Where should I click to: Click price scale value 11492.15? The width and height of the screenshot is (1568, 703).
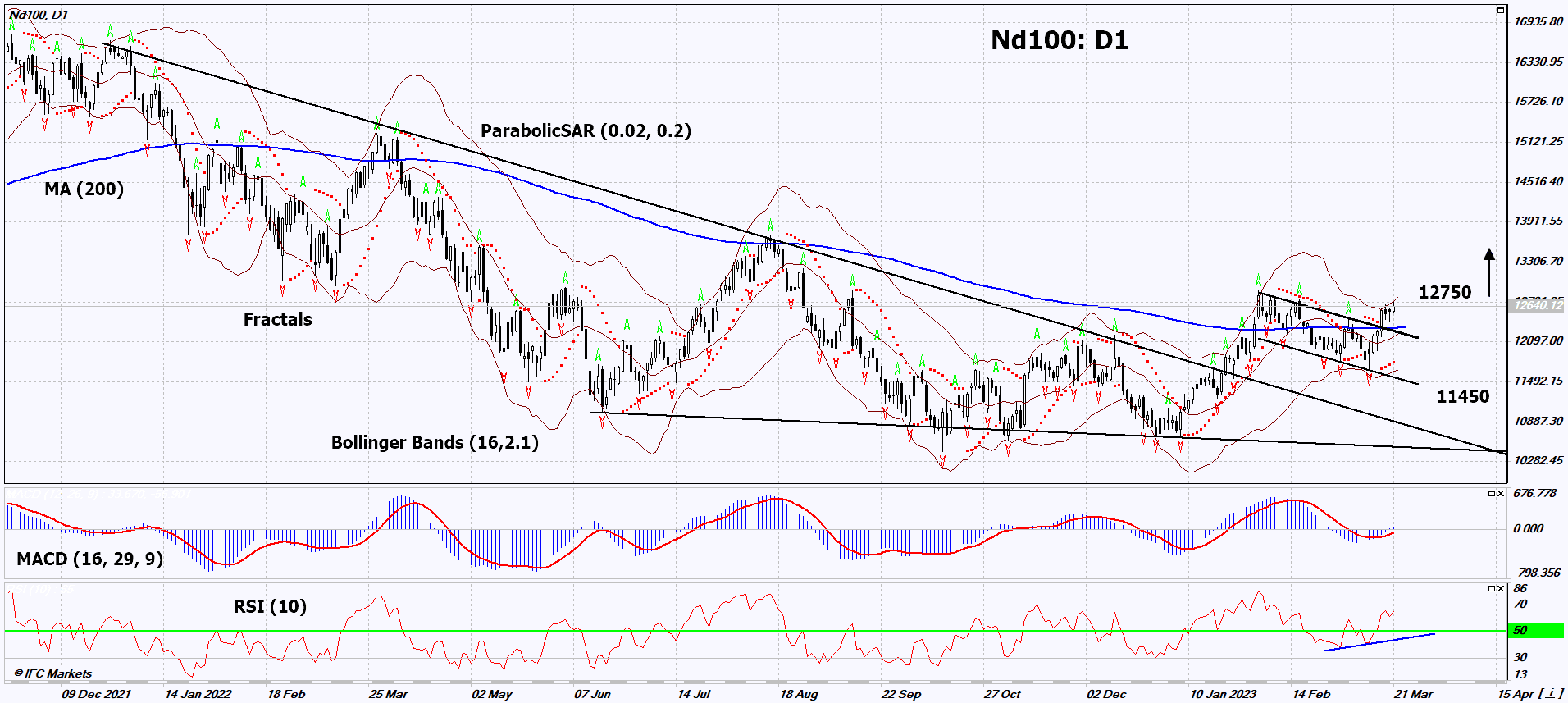tap(1538, 381)
